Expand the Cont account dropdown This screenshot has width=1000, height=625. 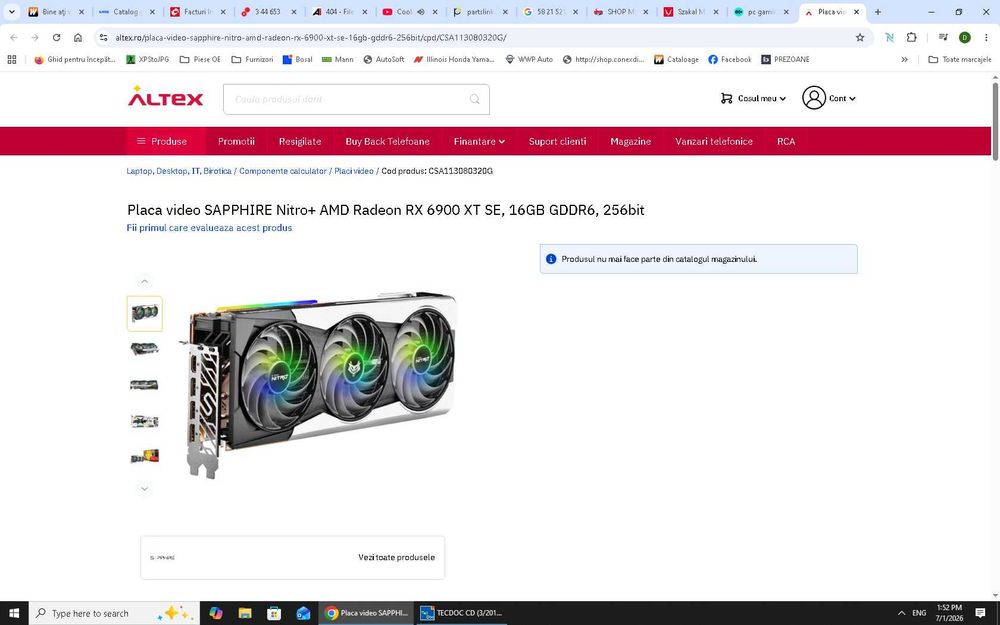852,98
